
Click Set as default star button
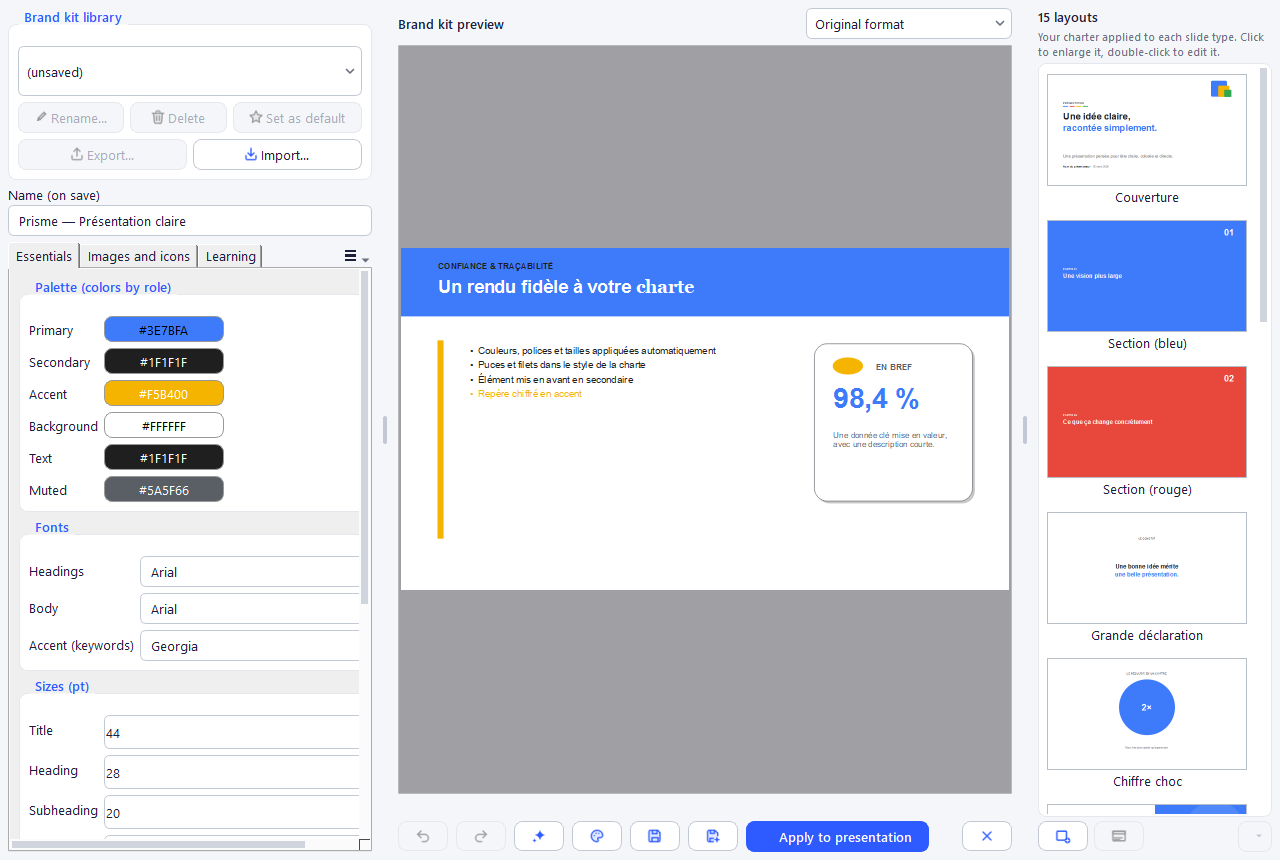pyautogui.click(x=297, y=118)
